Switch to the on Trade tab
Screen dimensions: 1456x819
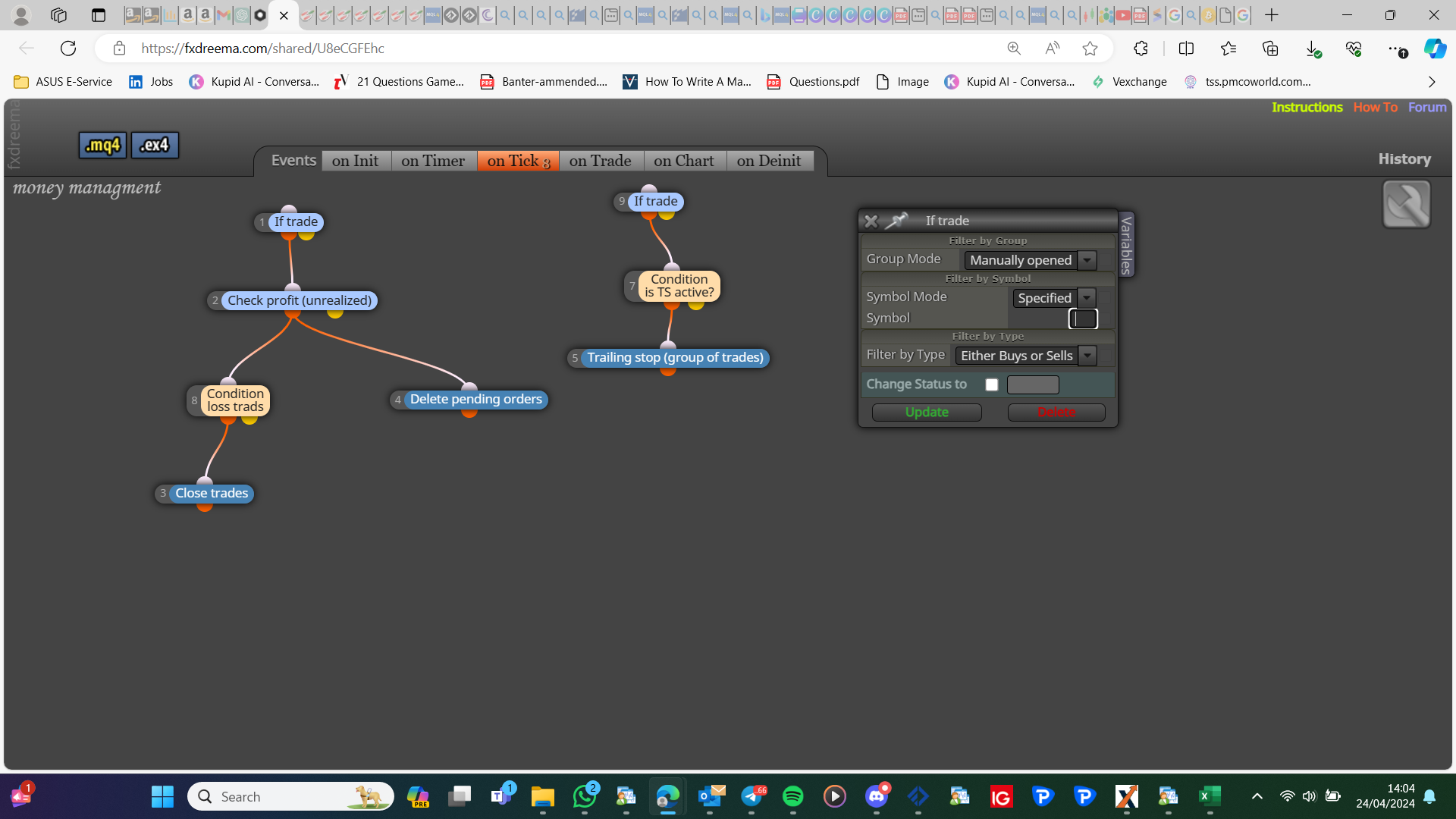[x=600, y=161]
